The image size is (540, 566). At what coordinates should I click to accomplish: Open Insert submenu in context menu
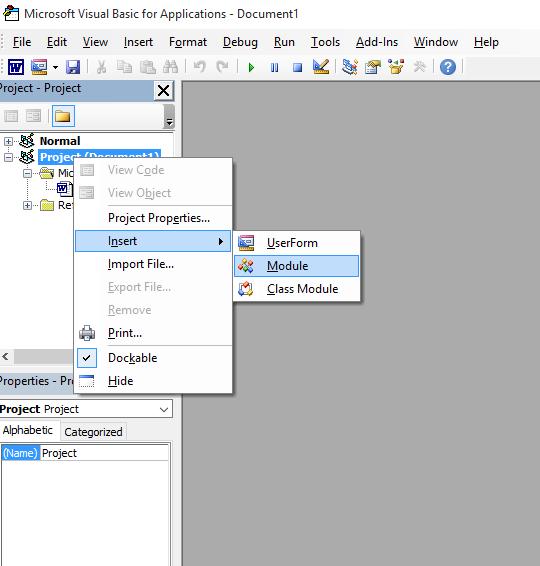tap(153, 241)
